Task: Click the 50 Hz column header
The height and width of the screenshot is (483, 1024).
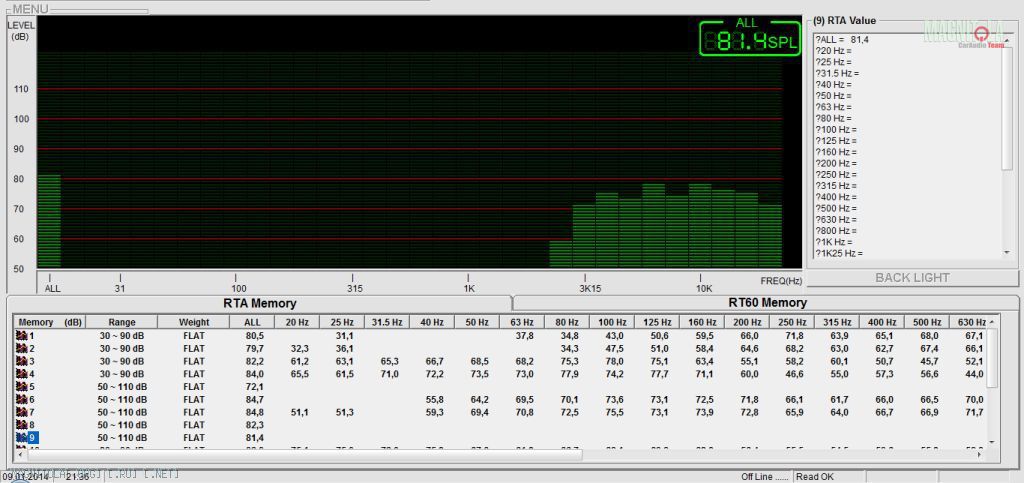Action: (x=477, y=322)
